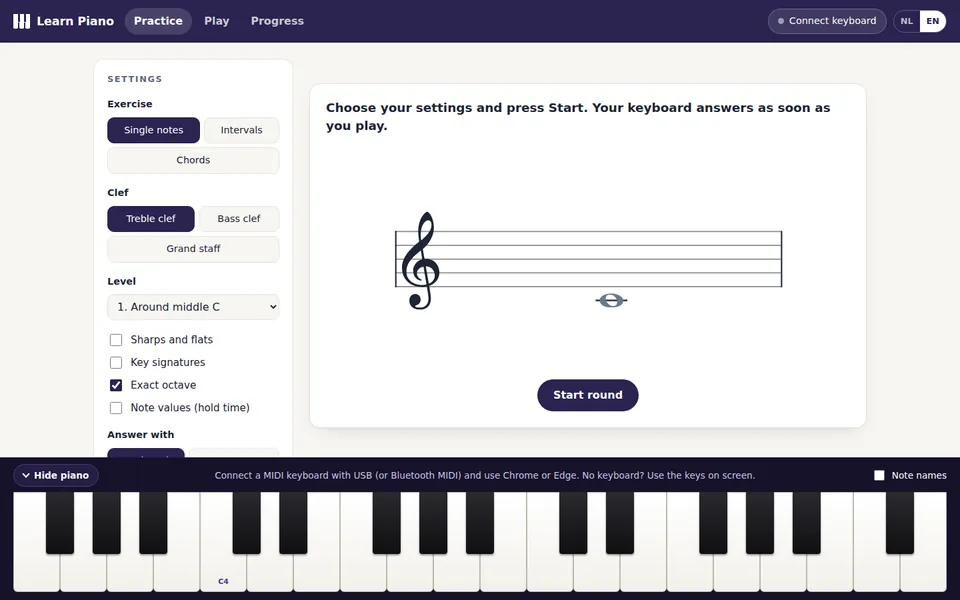Select the Chords exercise
The width and height of the screenshot is (960, 600).
193,160
